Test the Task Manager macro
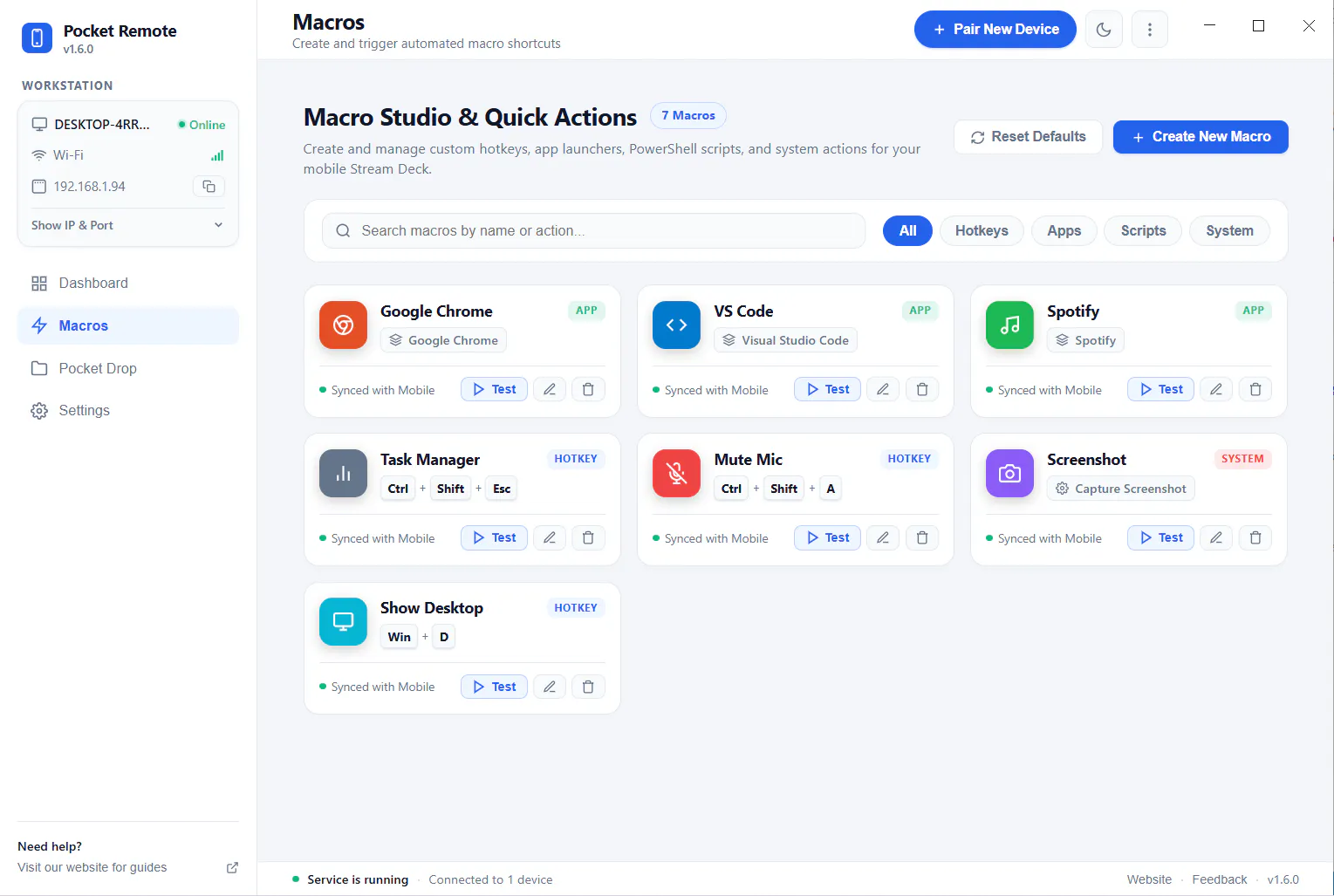This screenshot has height=896, width=1334. [494, 537]
